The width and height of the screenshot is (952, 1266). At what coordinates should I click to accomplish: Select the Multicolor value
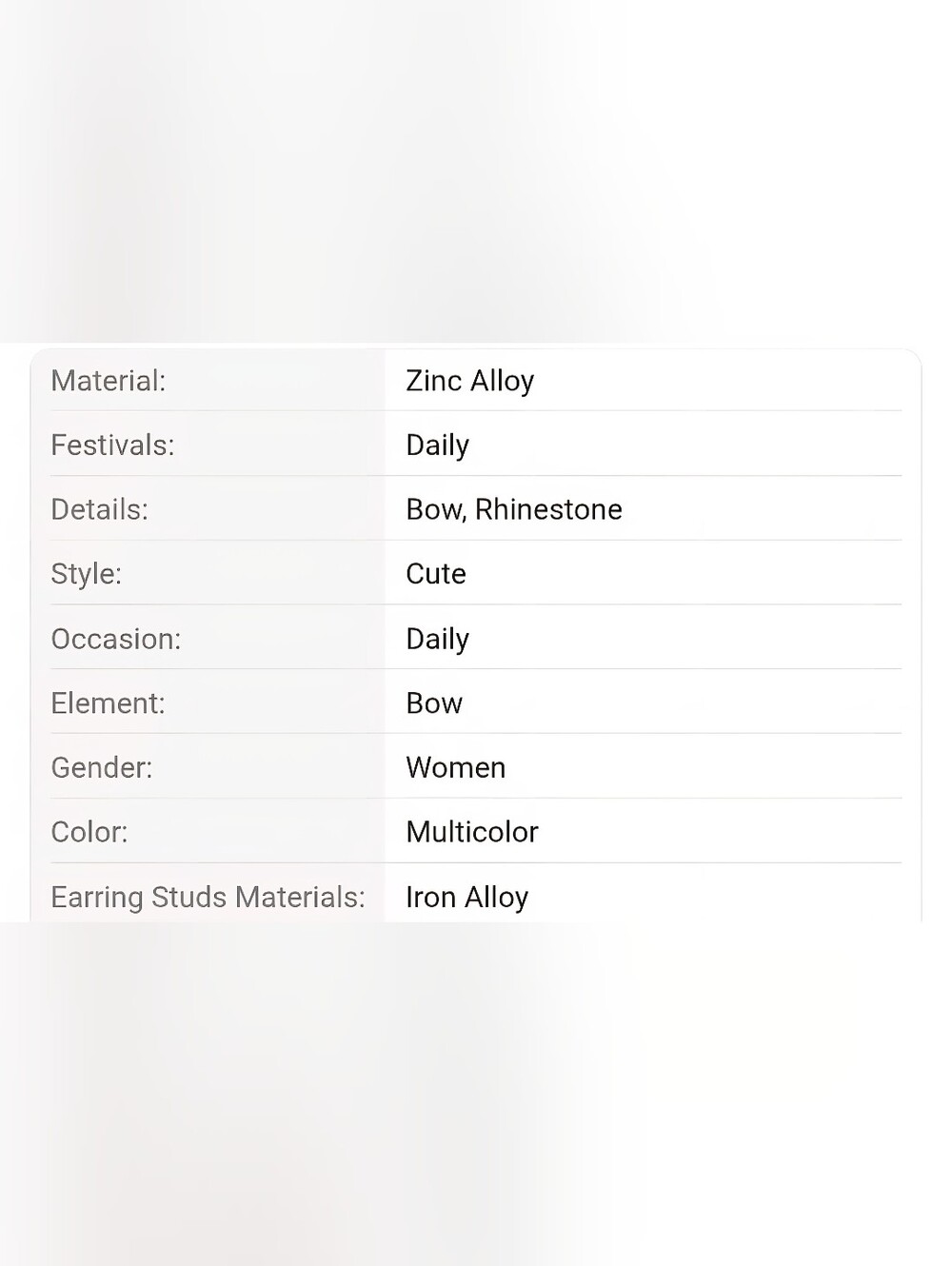coord(472,832)
